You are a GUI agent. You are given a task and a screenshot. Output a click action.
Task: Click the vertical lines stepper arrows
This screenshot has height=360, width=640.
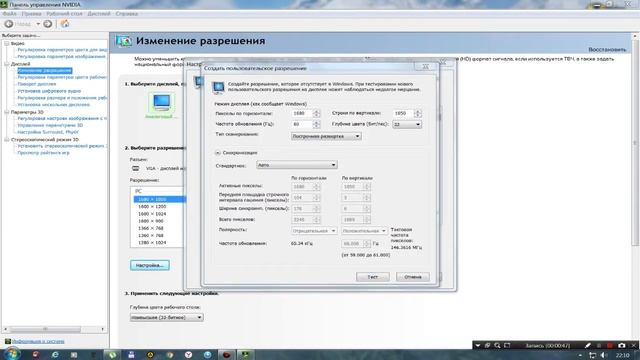pos(417,113)
